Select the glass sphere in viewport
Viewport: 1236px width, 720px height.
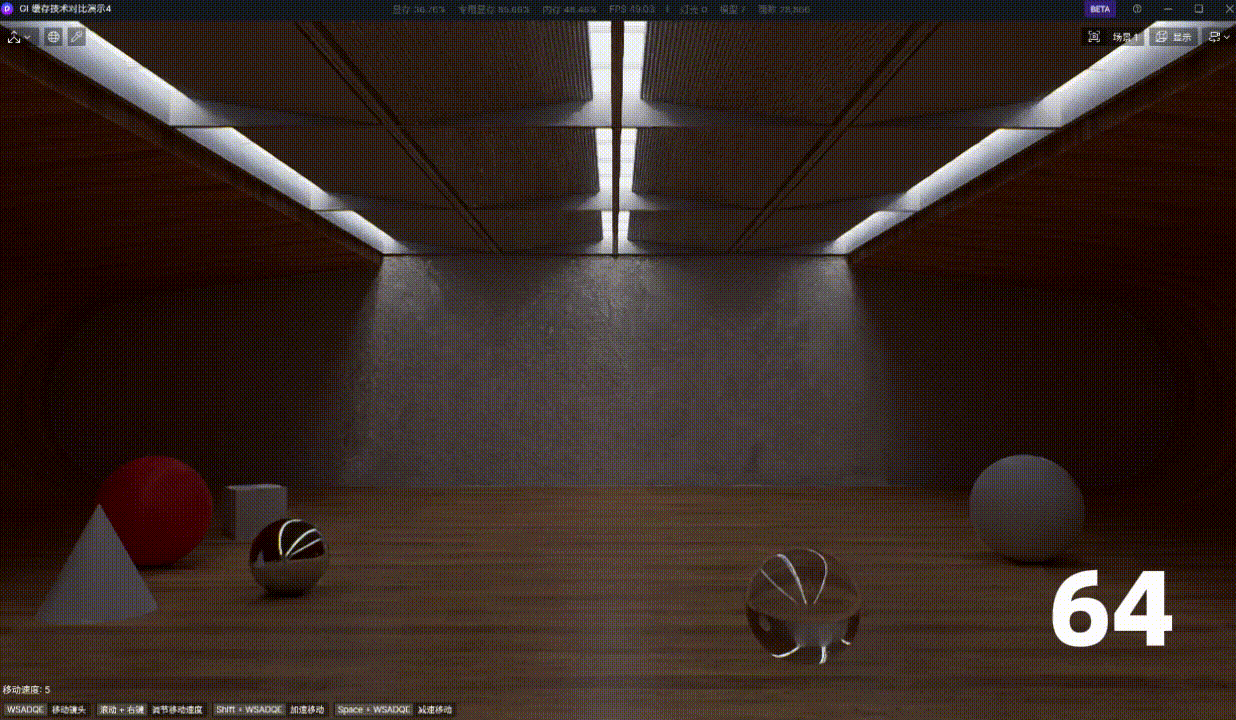pyautogui.click(x=802, y=606)
